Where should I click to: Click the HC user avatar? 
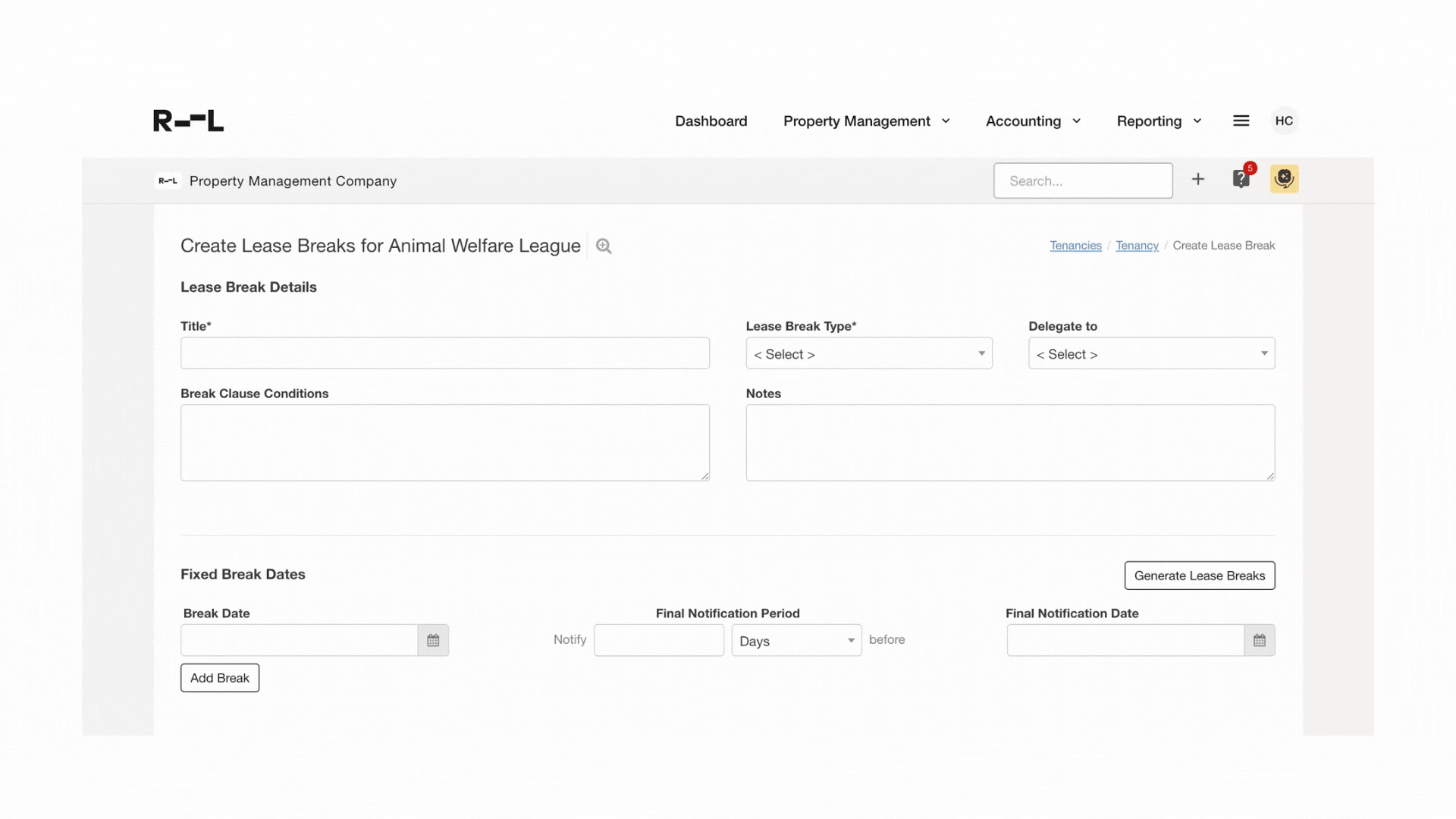pos(1284,121)
